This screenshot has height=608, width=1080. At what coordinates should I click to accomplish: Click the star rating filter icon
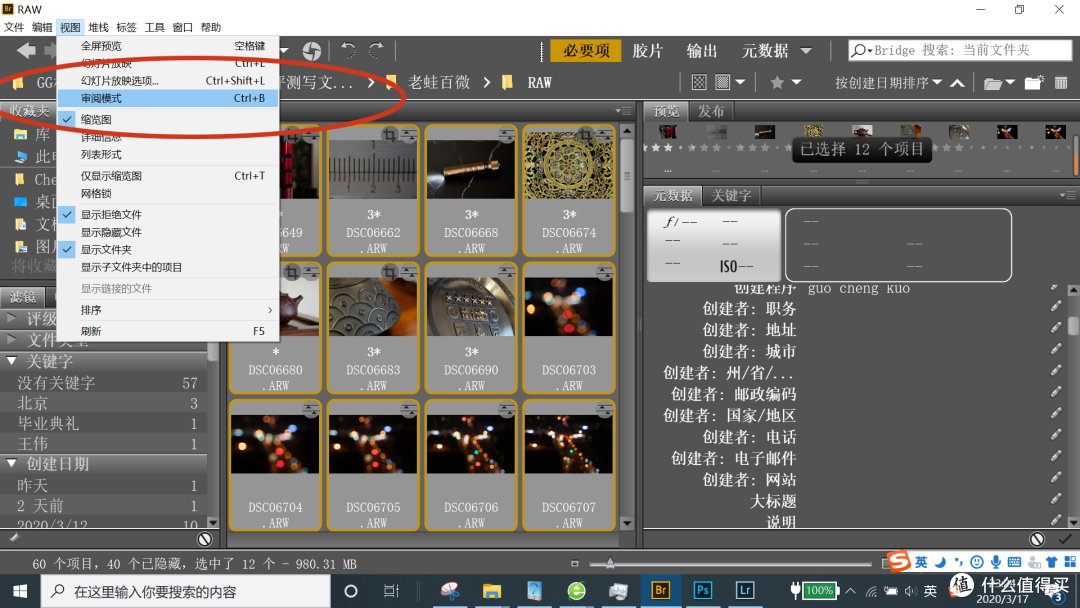[777, 83]
